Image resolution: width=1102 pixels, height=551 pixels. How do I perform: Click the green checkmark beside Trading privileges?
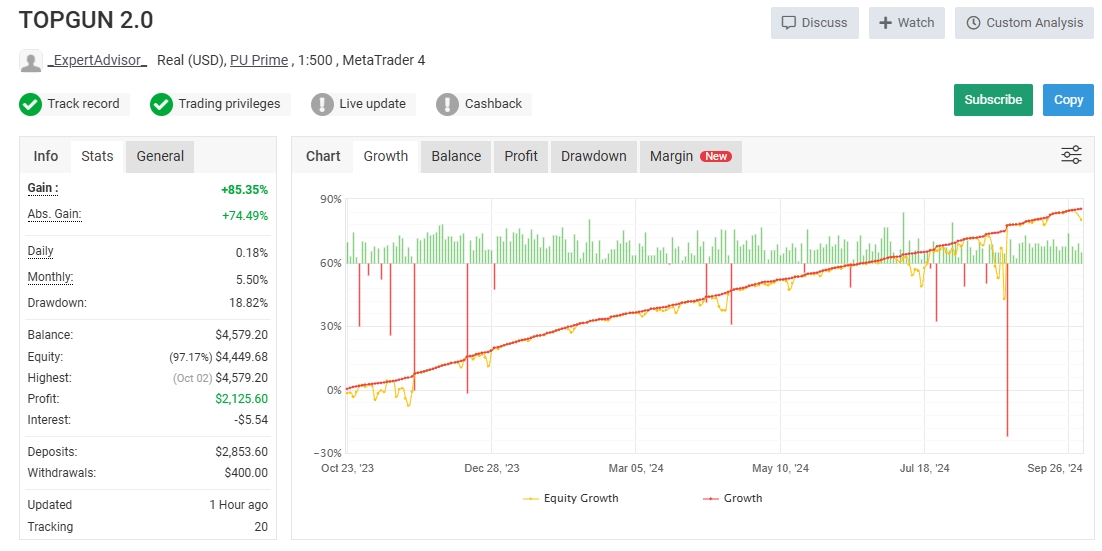tap(161, 105)
